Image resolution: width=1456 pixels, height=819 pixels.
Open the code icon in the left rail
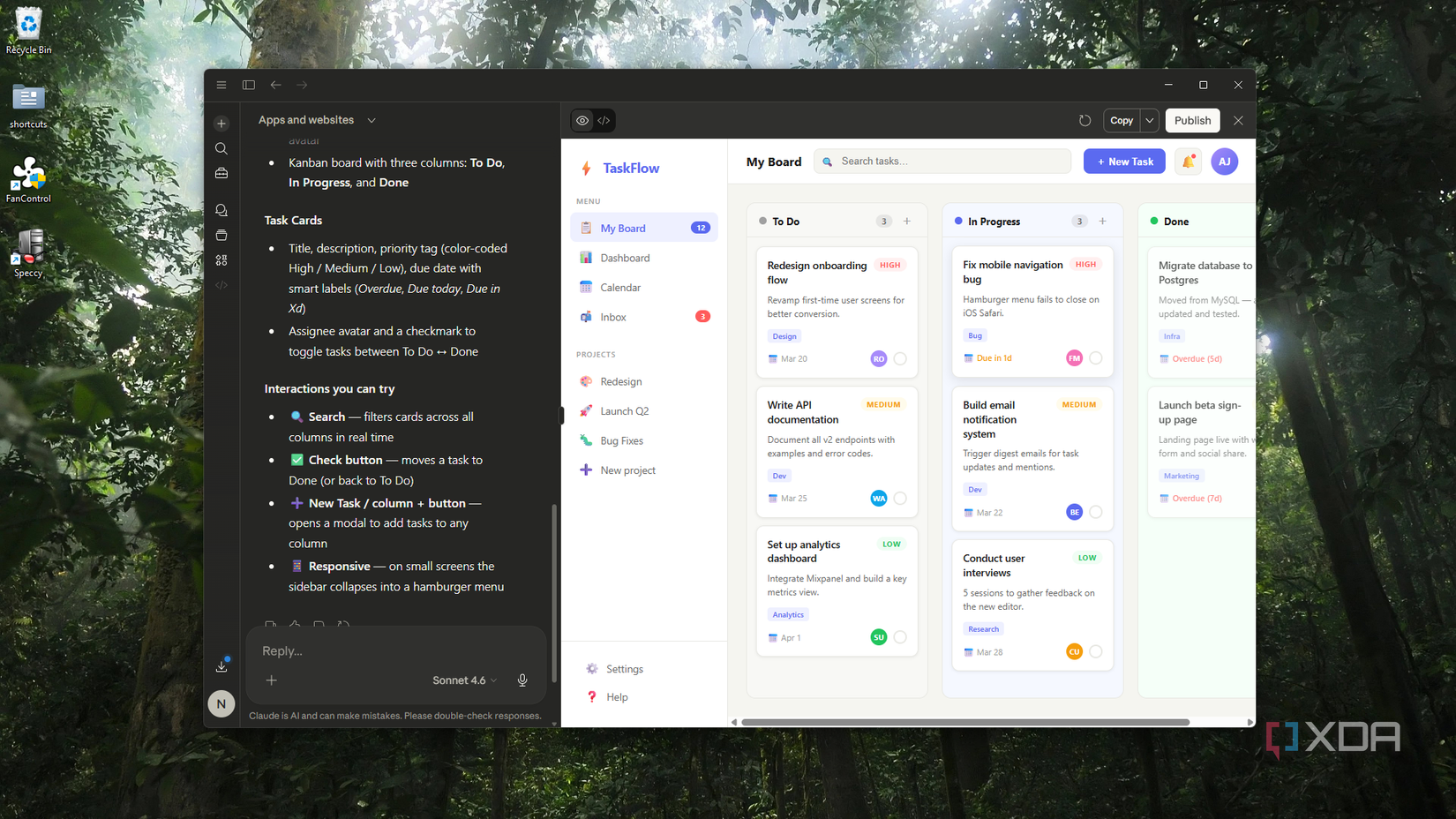click(x=221, y=285)
